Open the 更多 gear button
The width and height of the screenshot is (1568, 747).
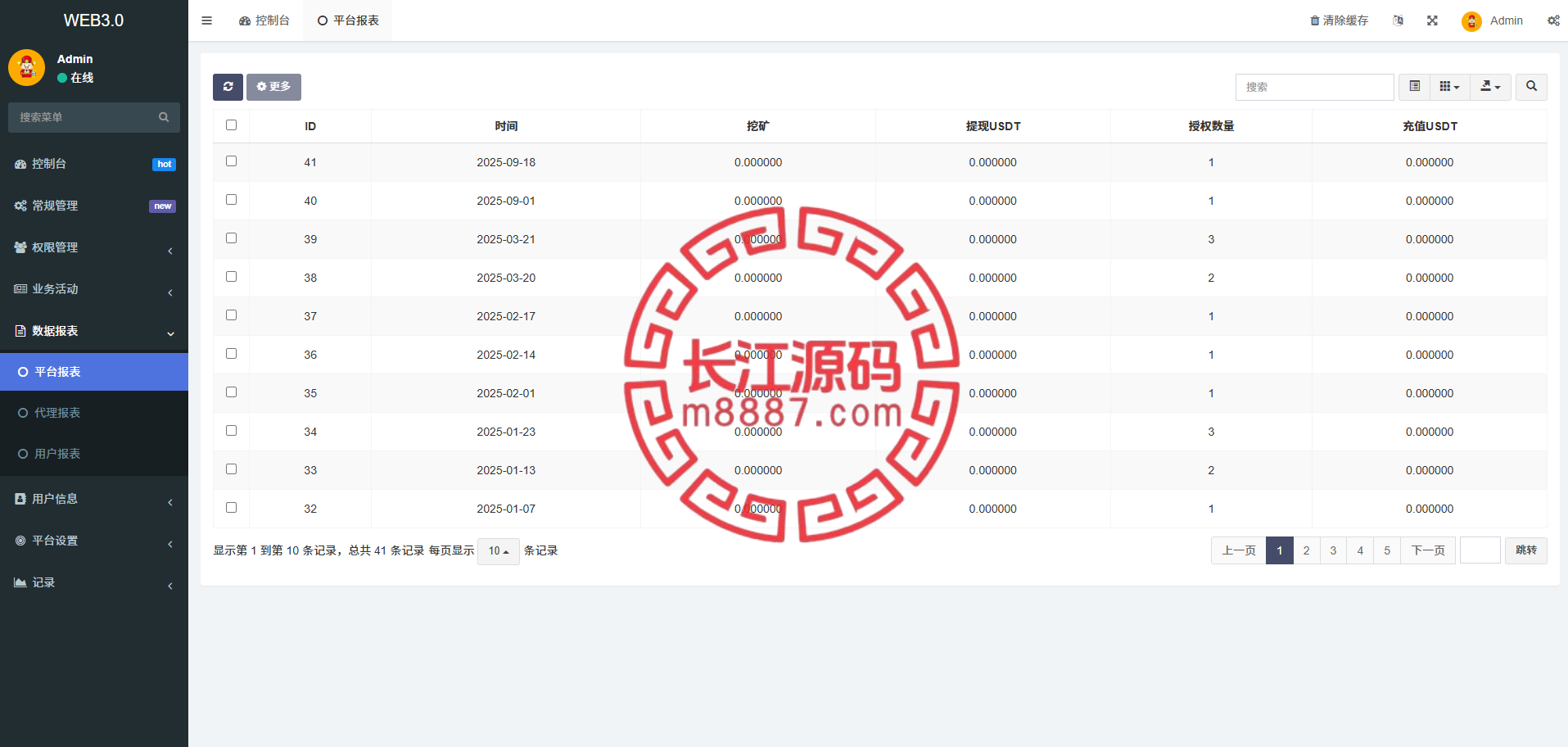[x=273, y=87]
